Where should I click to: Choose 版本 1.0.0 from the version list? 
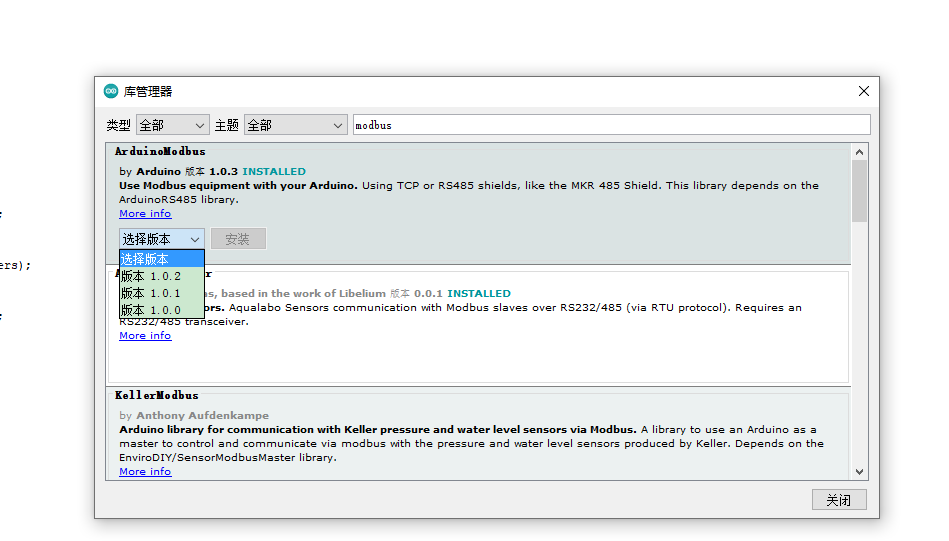(162, 310)
